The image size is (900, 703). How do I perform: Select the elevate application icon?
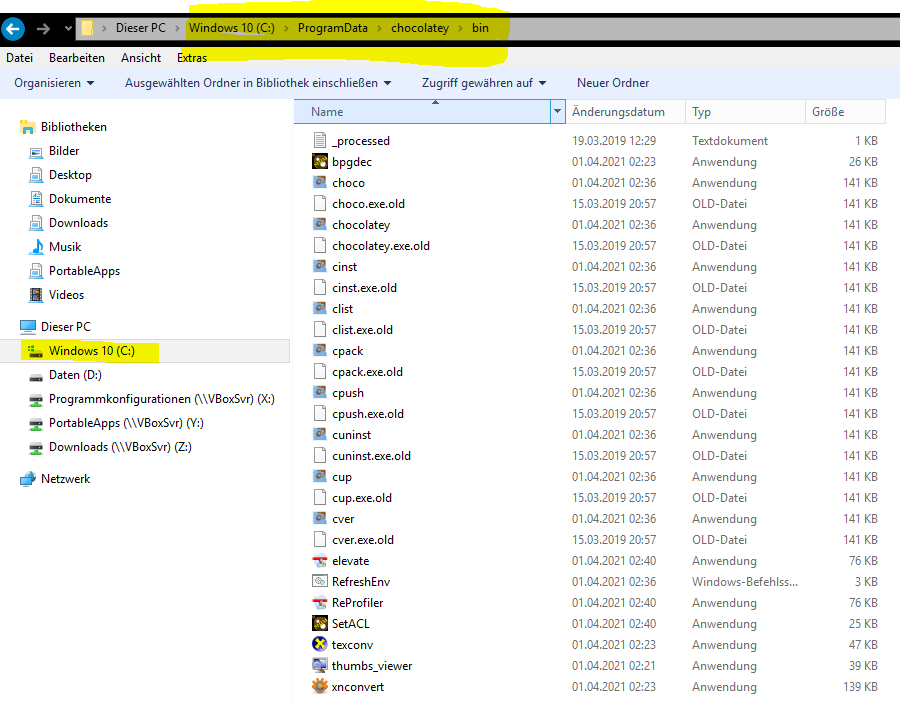[x=320, y=560]
